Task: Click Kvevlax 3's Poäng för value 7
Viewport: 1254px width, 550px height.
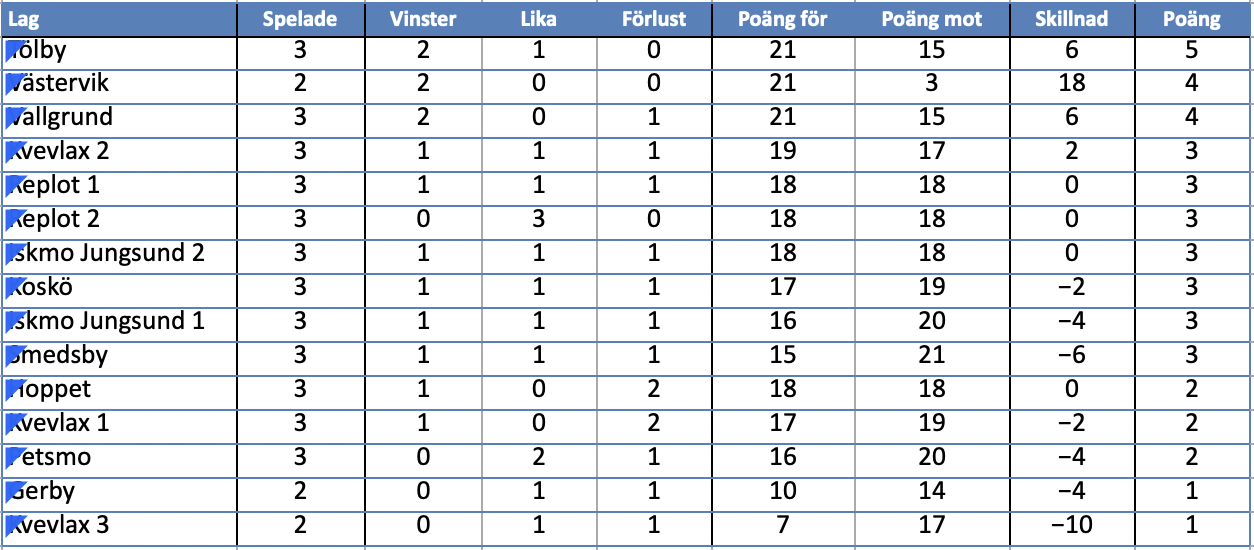Action: [x=783, y=525]
